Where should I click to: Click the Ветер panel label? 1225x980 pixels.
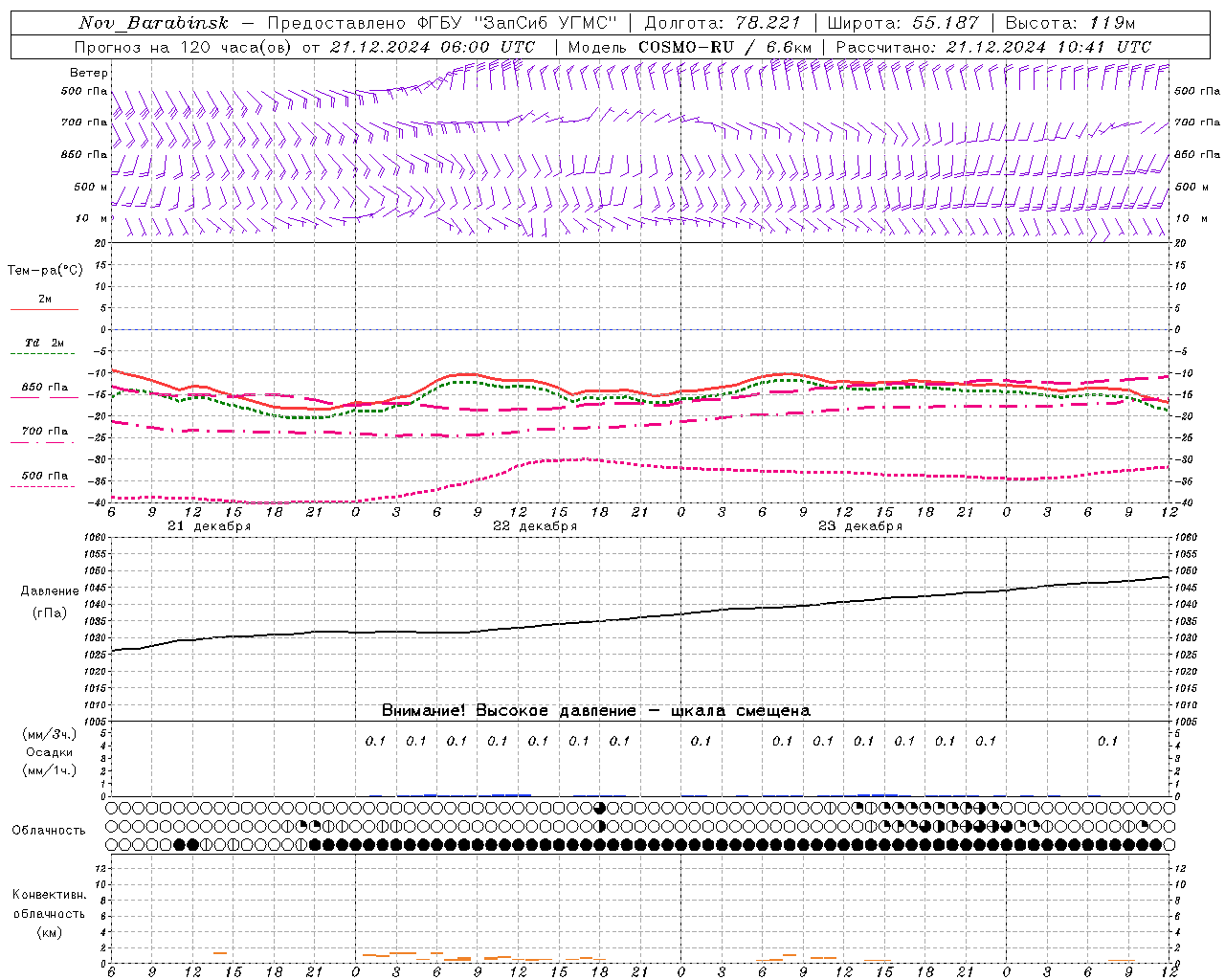pos(89,73)
